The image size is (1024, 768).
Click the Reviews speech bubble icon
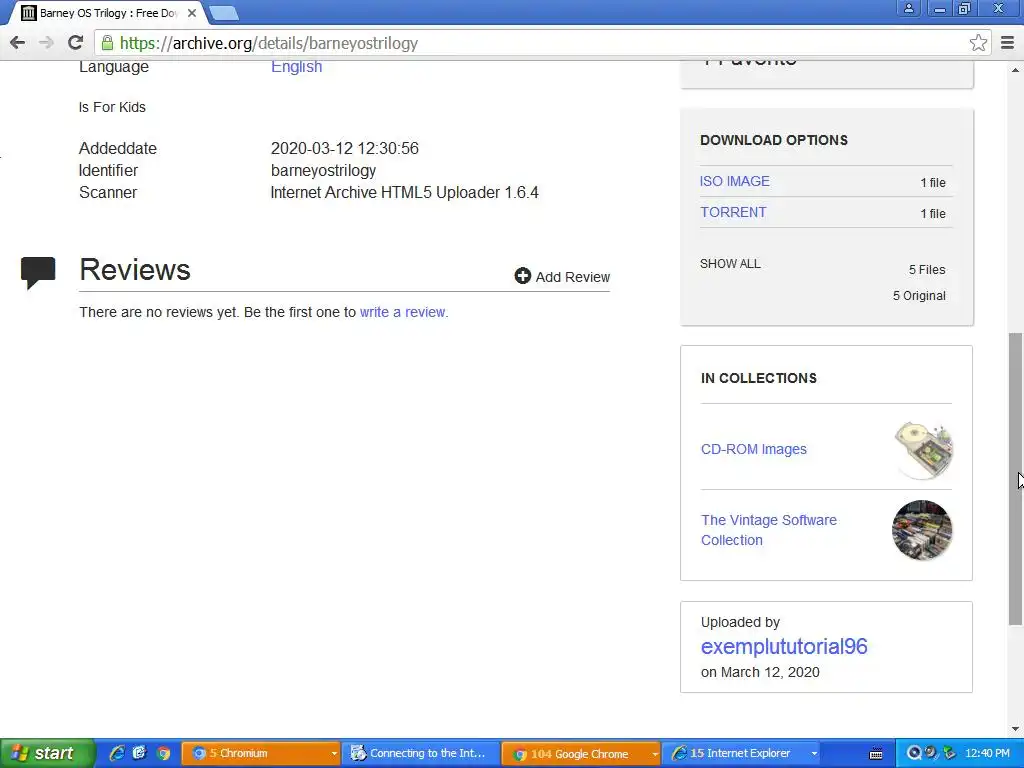[38, 273]
